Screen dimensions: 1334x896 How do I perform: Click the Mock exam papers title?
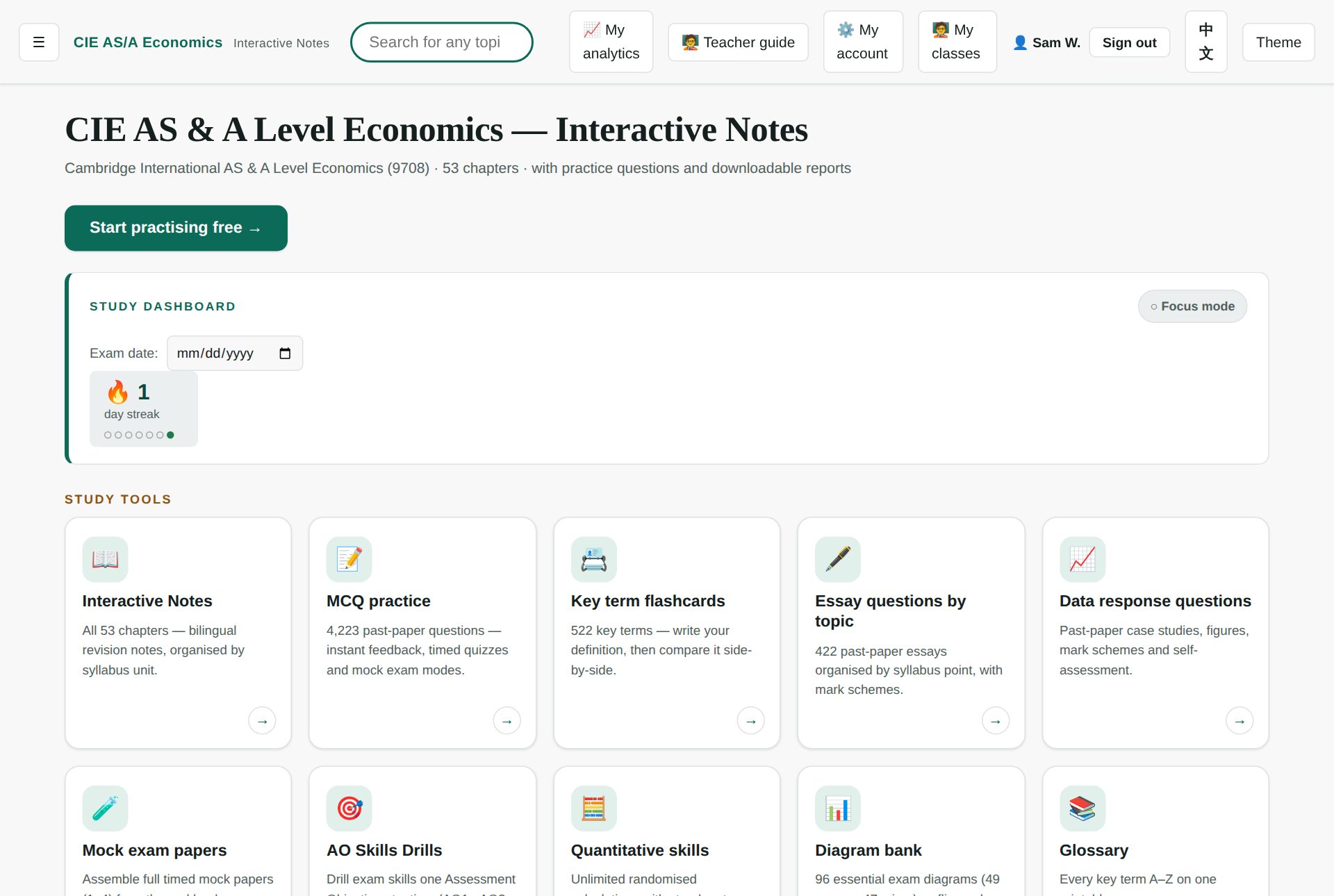click(x=154, y=850)
